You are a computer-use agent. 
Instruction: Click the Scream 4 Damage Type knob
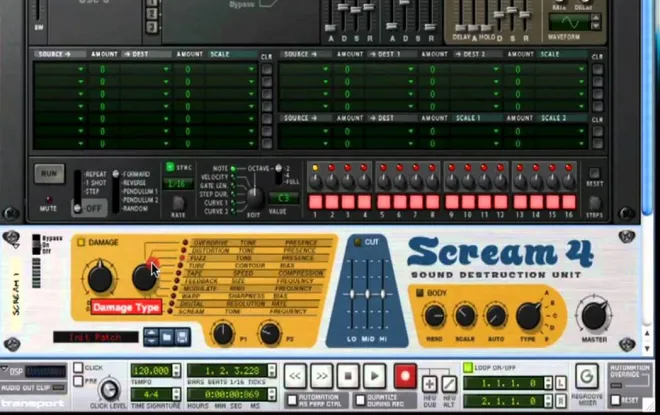click(x=144, y=277)
